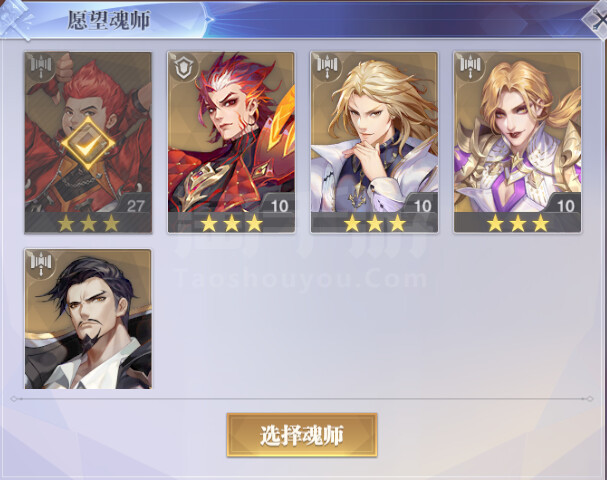
Task: Click the class icon on the blonde woman's card
Action: 470,67
